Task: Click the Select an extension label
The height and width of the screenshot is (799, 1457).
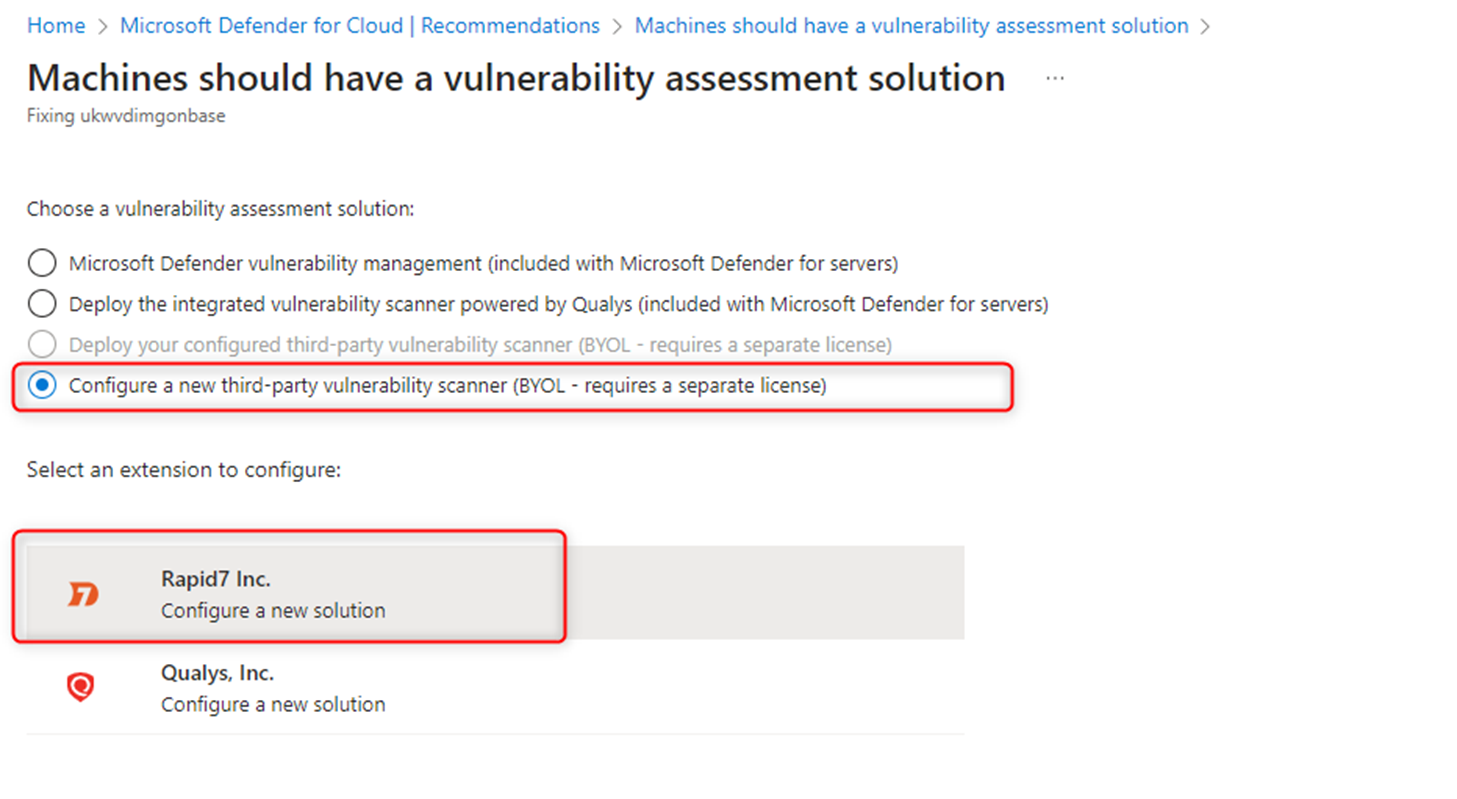Action: 183,469
